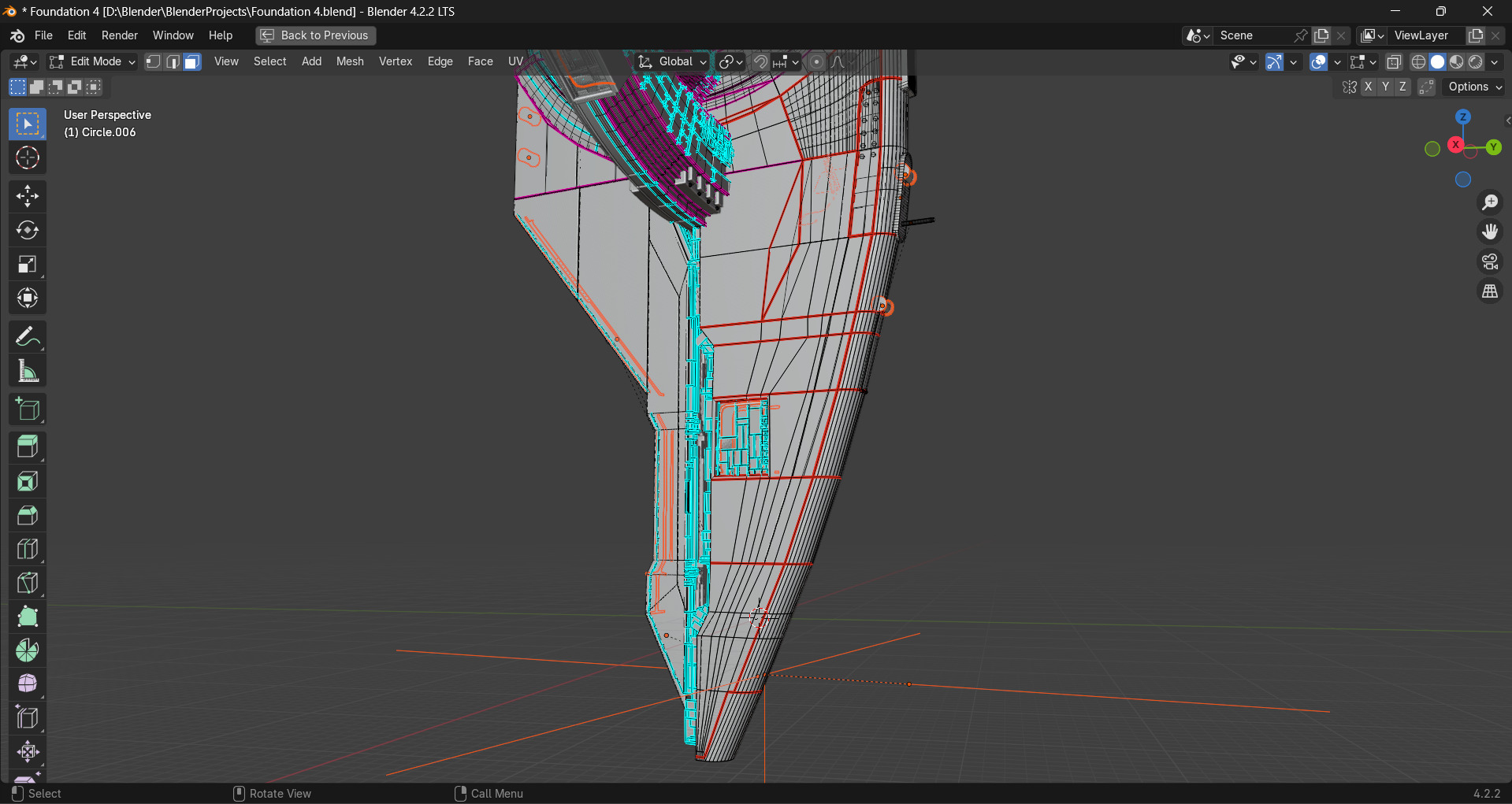Screen dimensions: 1512x804
Task: Select the Smooth vertices tool
Action: click(28, 684)
